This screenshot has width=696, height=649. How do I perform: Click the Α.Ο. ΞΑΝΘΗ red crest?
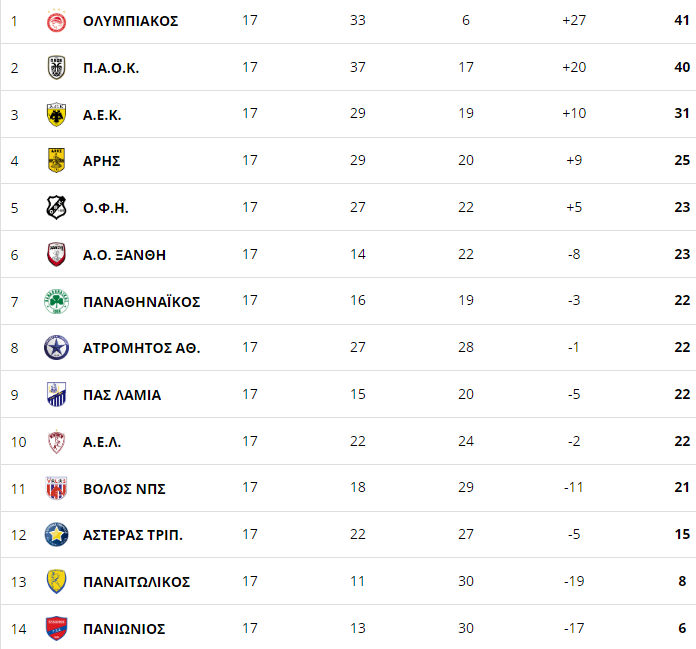56,254
